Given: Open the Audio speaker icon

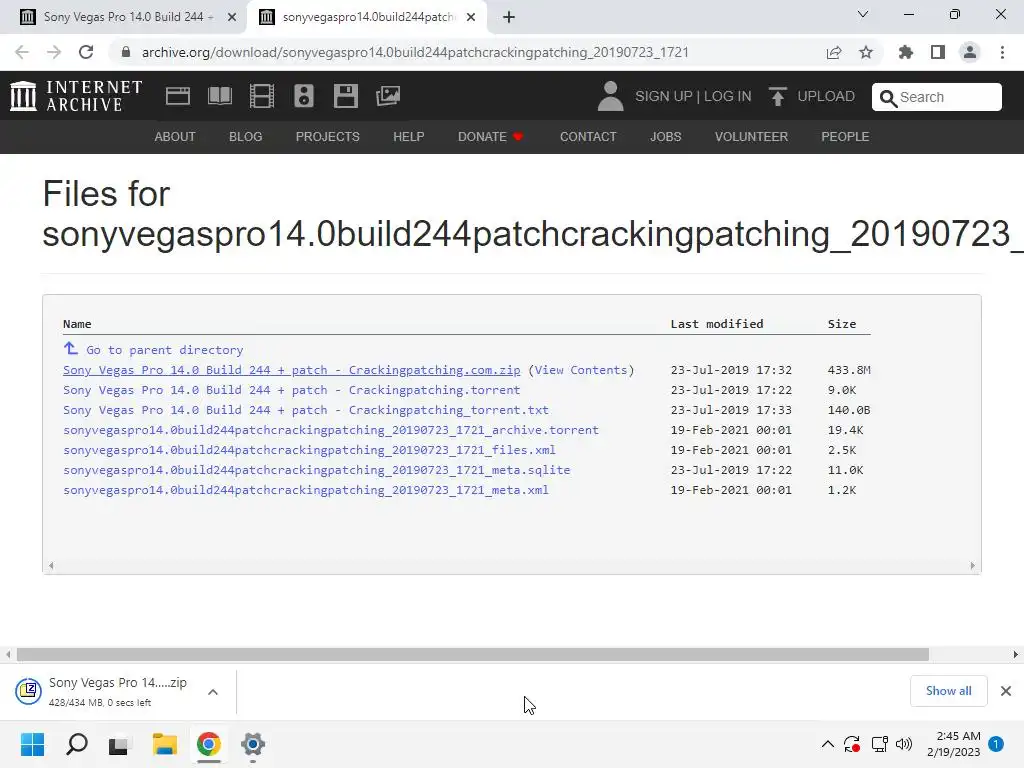Looking at the screenshot, I should pyautogui.click(x=304, y=96).
